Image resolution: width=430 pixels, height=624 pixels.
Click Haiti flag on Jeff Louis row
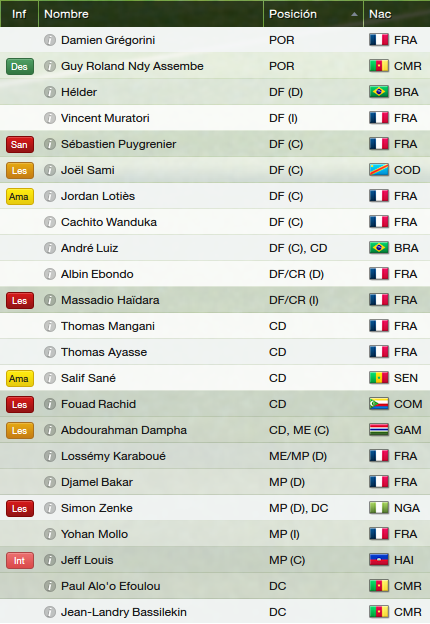pyautogui.click(x=379, y=560)
